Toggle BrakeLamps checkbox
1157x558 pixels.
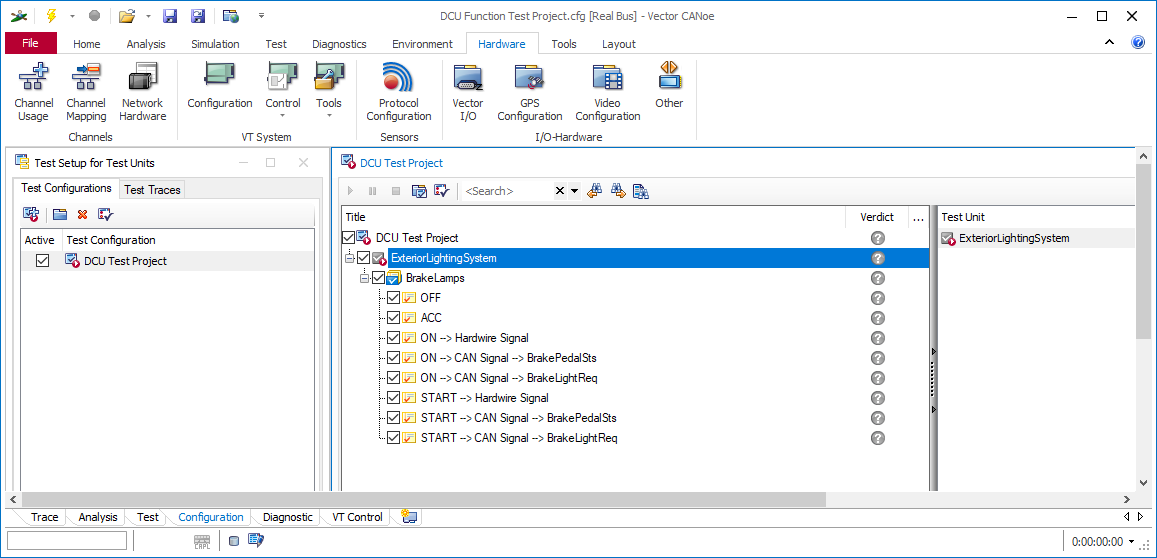tap(379, 278)
